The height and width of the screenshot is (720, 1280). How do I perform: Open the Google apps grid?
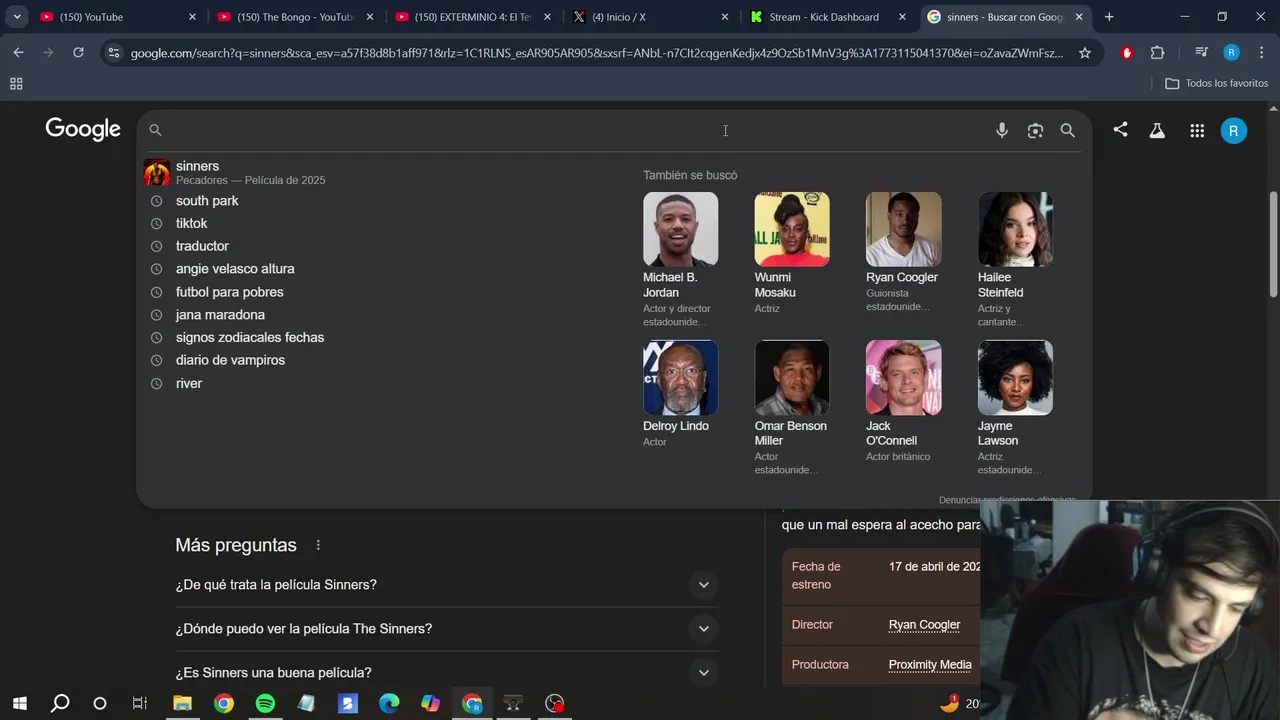1197,130
